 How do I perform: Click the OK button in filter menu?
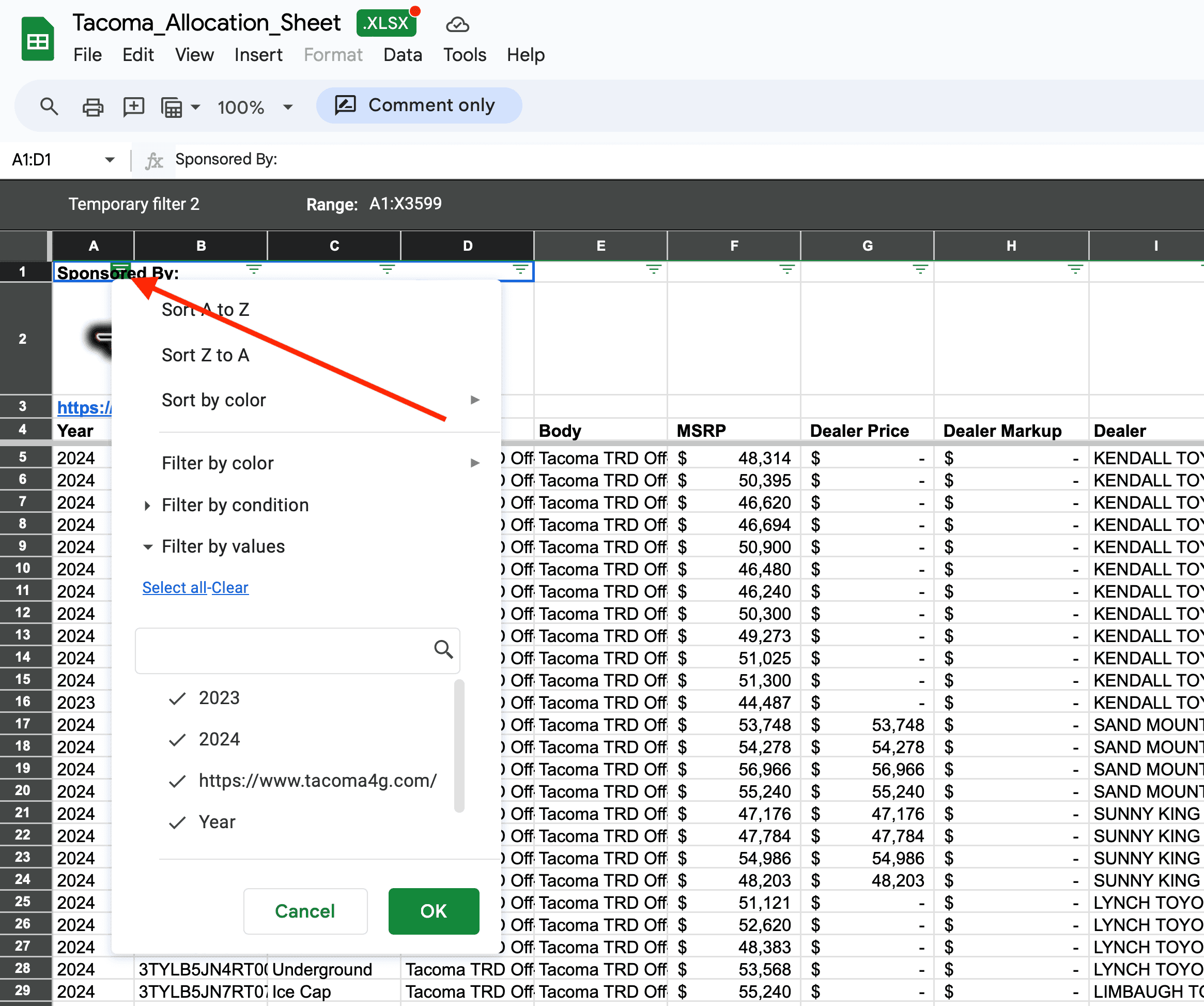pos(434,911)
